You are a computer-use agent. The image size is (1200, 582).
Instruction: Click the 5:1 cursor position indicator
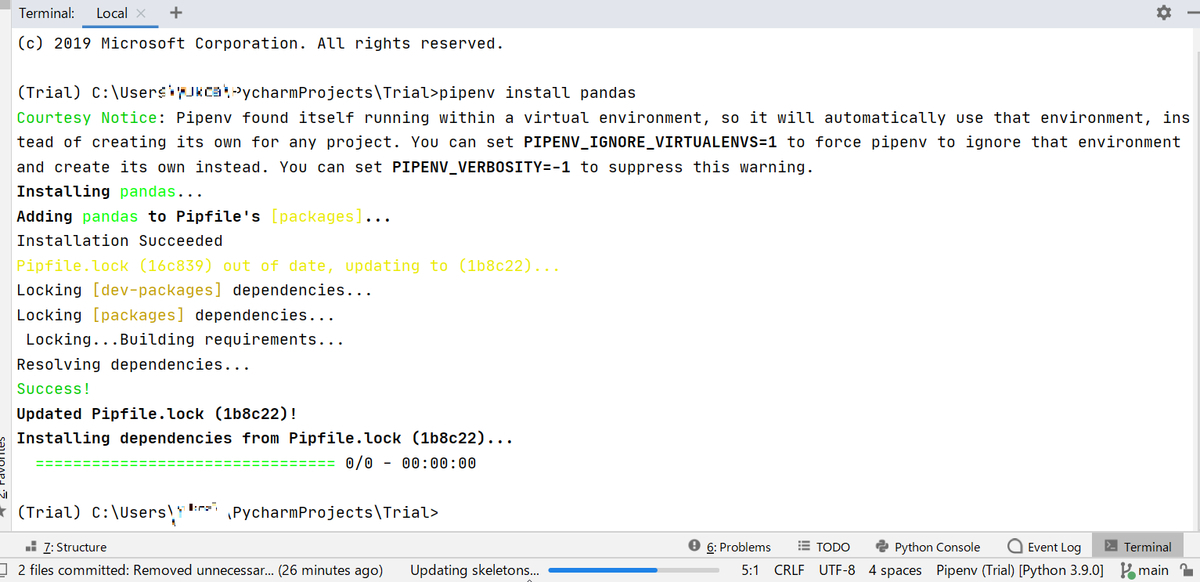click(x=751, y=570)
